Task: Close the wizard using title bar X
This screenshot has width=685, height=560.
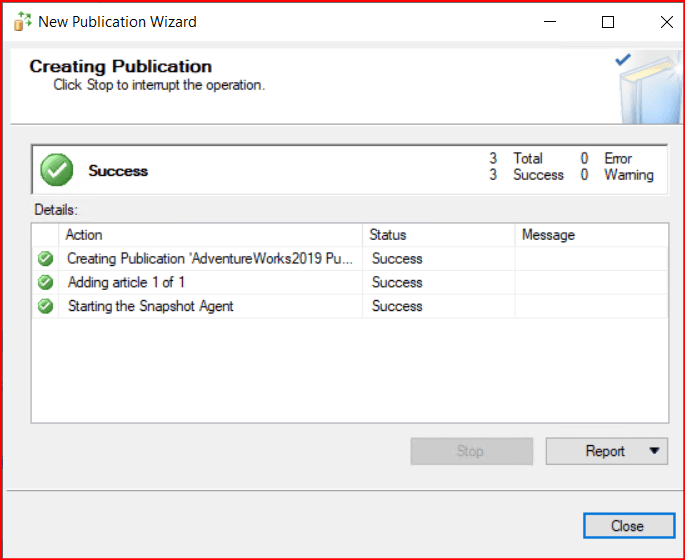Action: click(665, 22)
